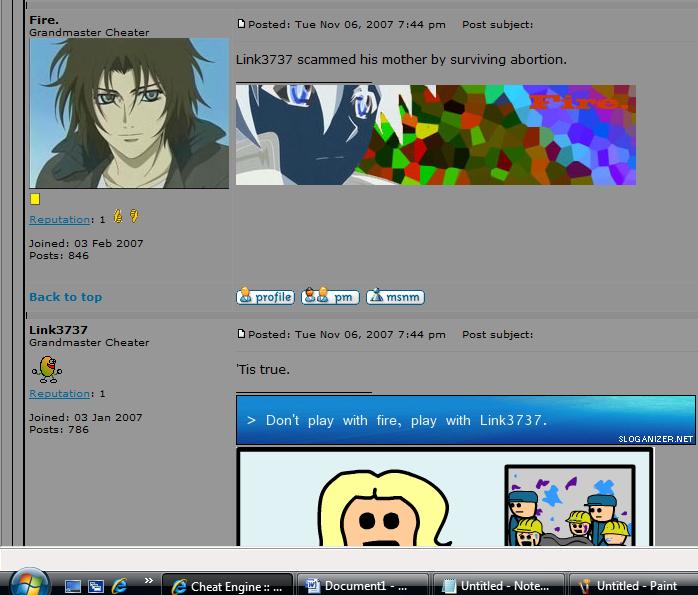Click Fire.'s colorful signature banner
The image size is (698, 595).
(x=436, y=135)
